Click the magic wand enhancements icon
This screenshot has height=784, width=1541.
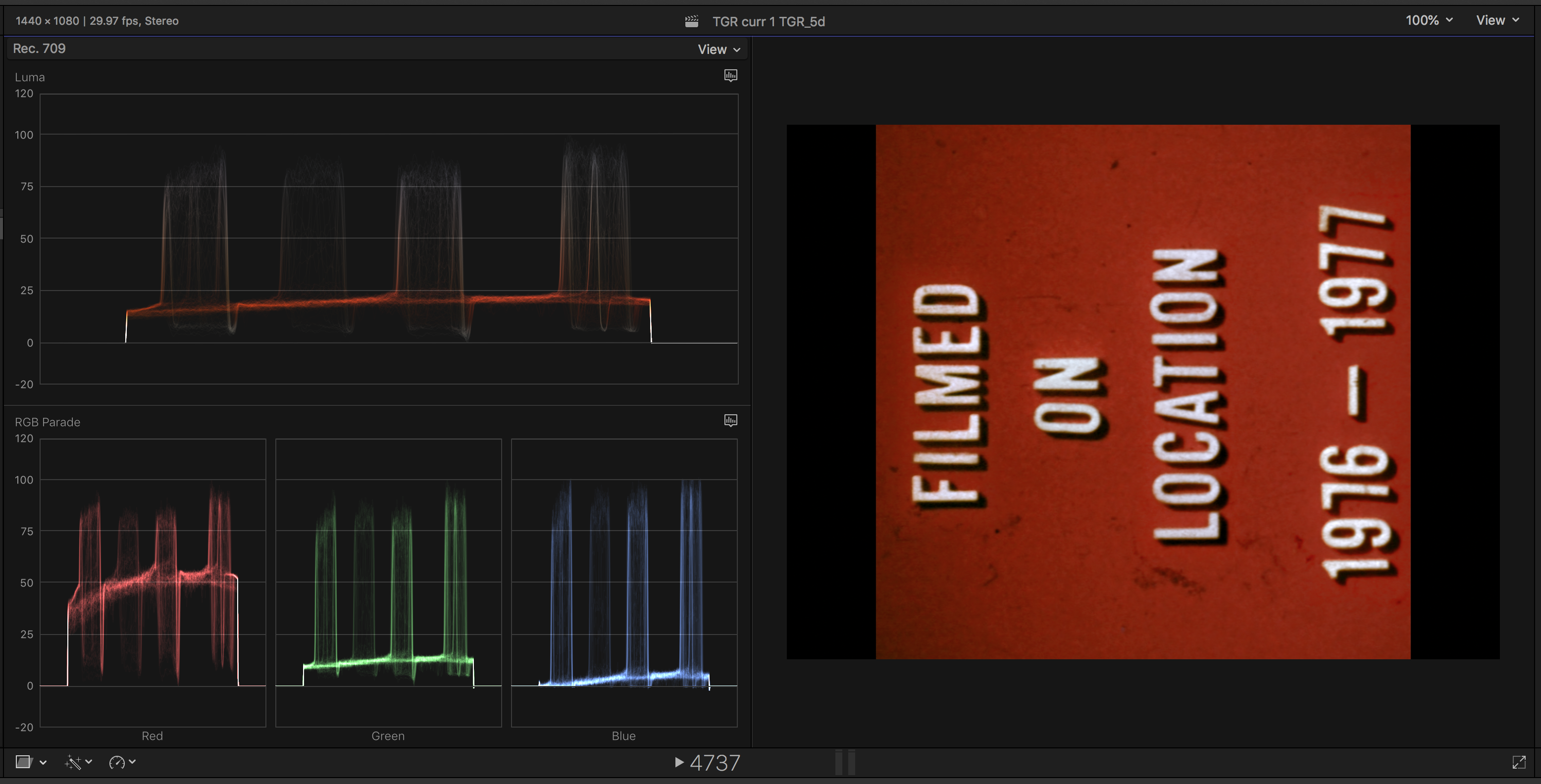point(73,762)
